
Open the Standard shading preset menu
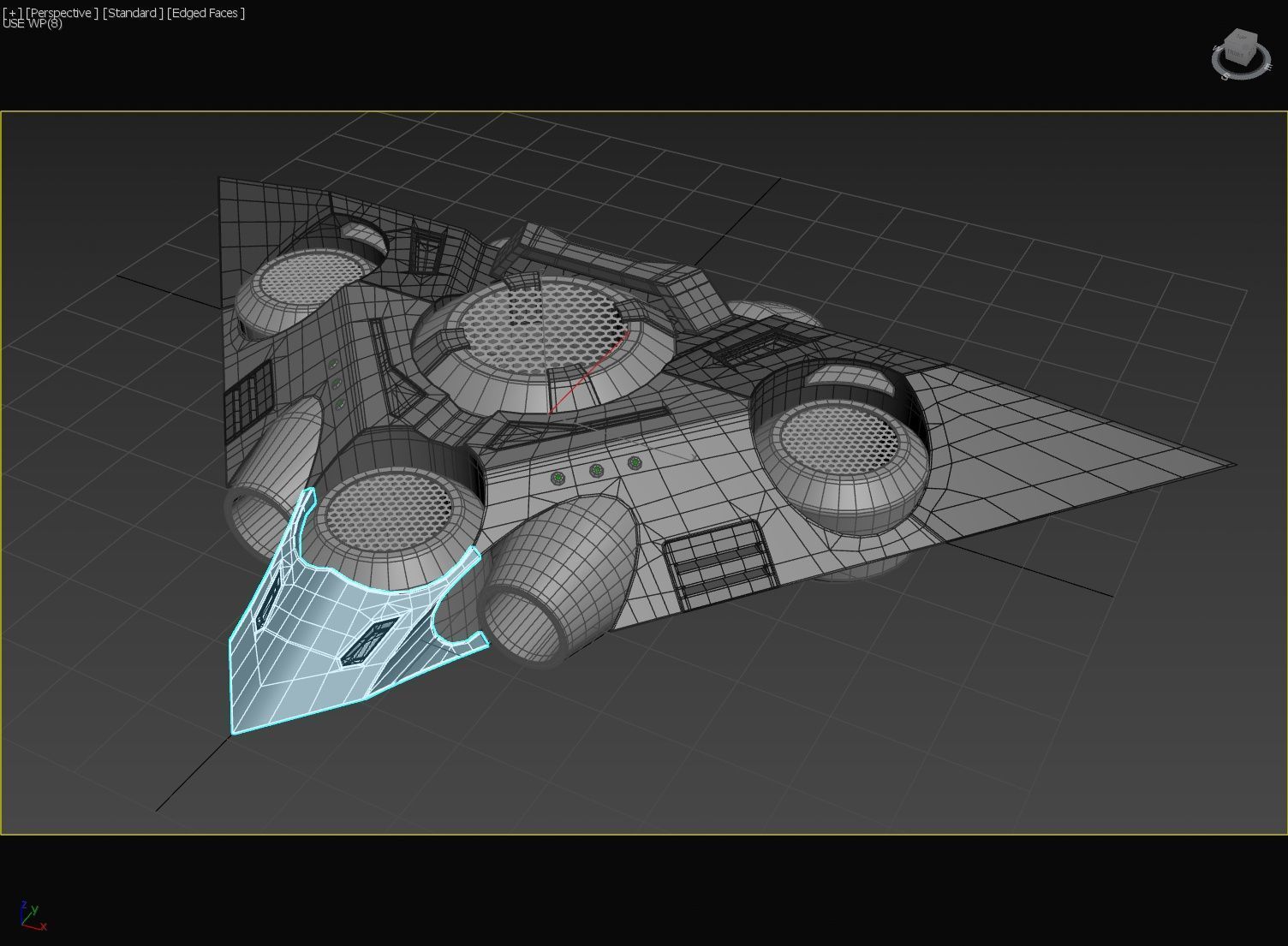(x=133, y=13)
